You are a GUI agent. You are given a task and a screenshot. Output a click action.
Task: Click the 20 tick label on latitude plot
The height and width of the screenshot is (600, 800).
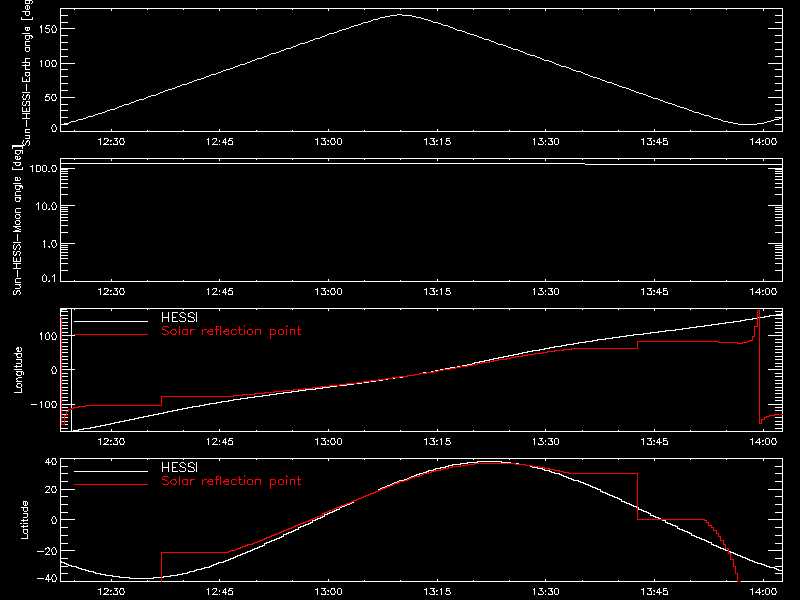[51, 490]
